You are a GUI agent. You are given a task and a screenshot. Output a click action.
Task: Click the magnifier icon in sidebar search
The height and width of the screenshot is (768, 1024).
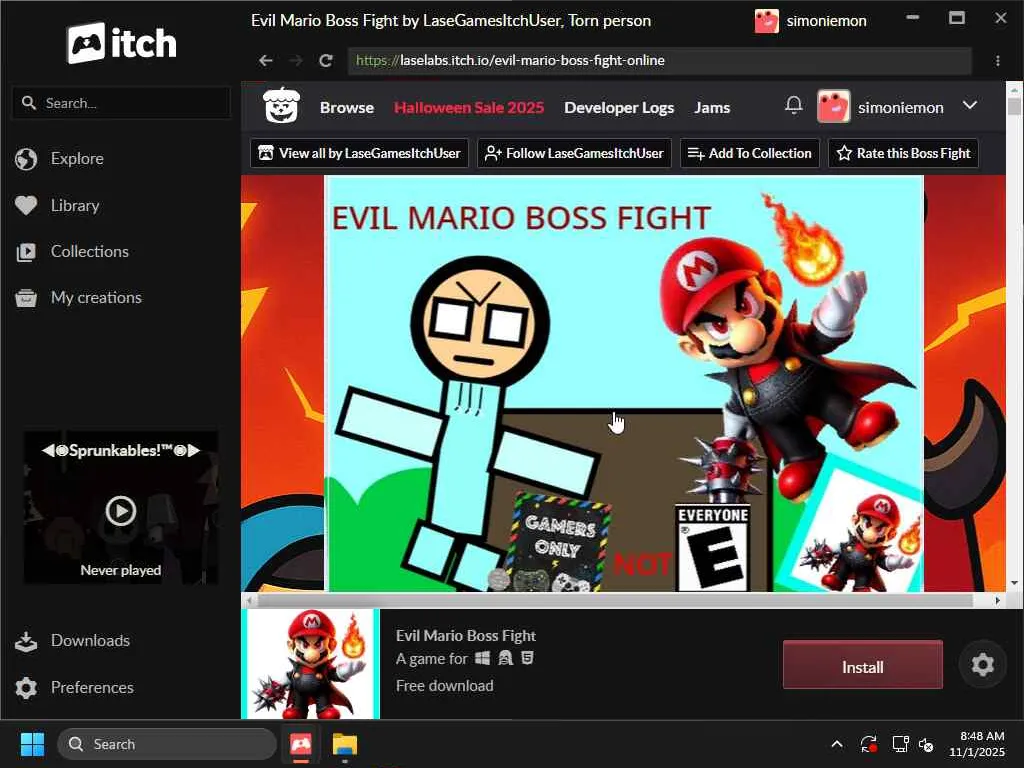(28, 103)
